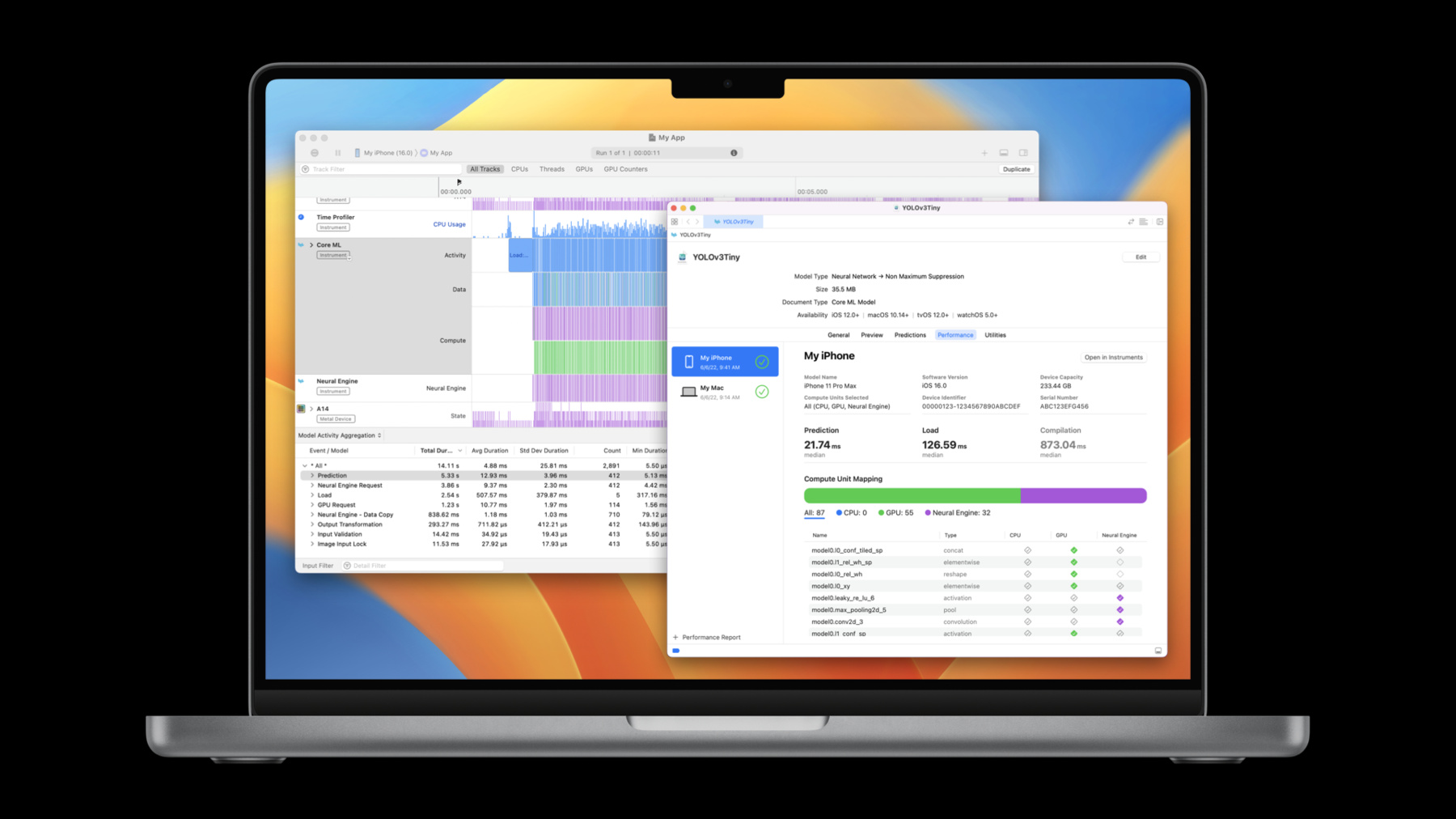Switch to the GPUs tab

coord(584,169)
